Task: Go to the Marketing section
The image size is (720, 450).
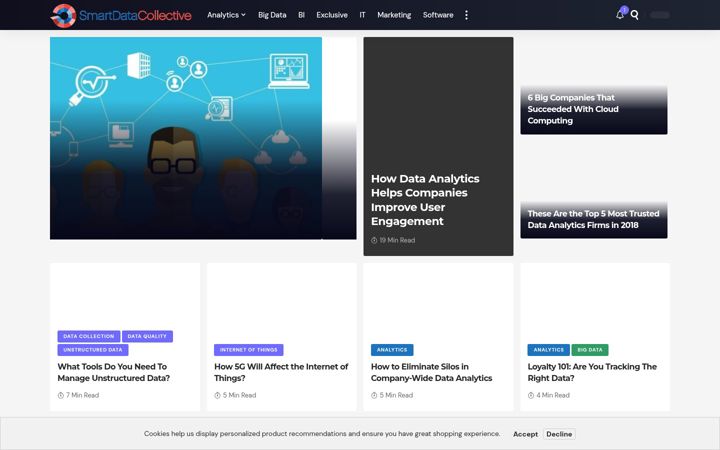Action: tap(394, 15)
